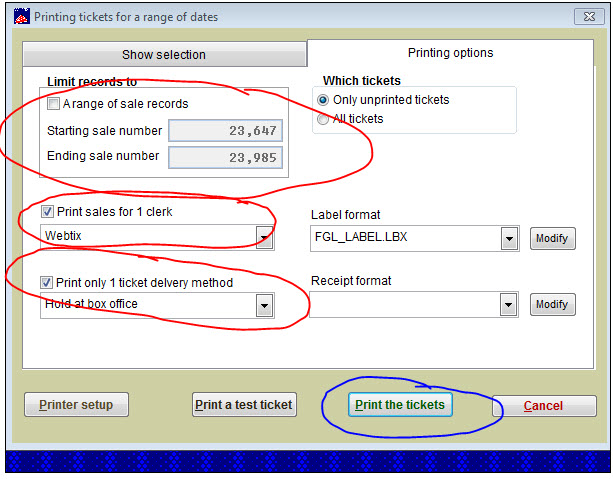
Task: Expand the Label format dropdown list
Action: coord(509,238)
